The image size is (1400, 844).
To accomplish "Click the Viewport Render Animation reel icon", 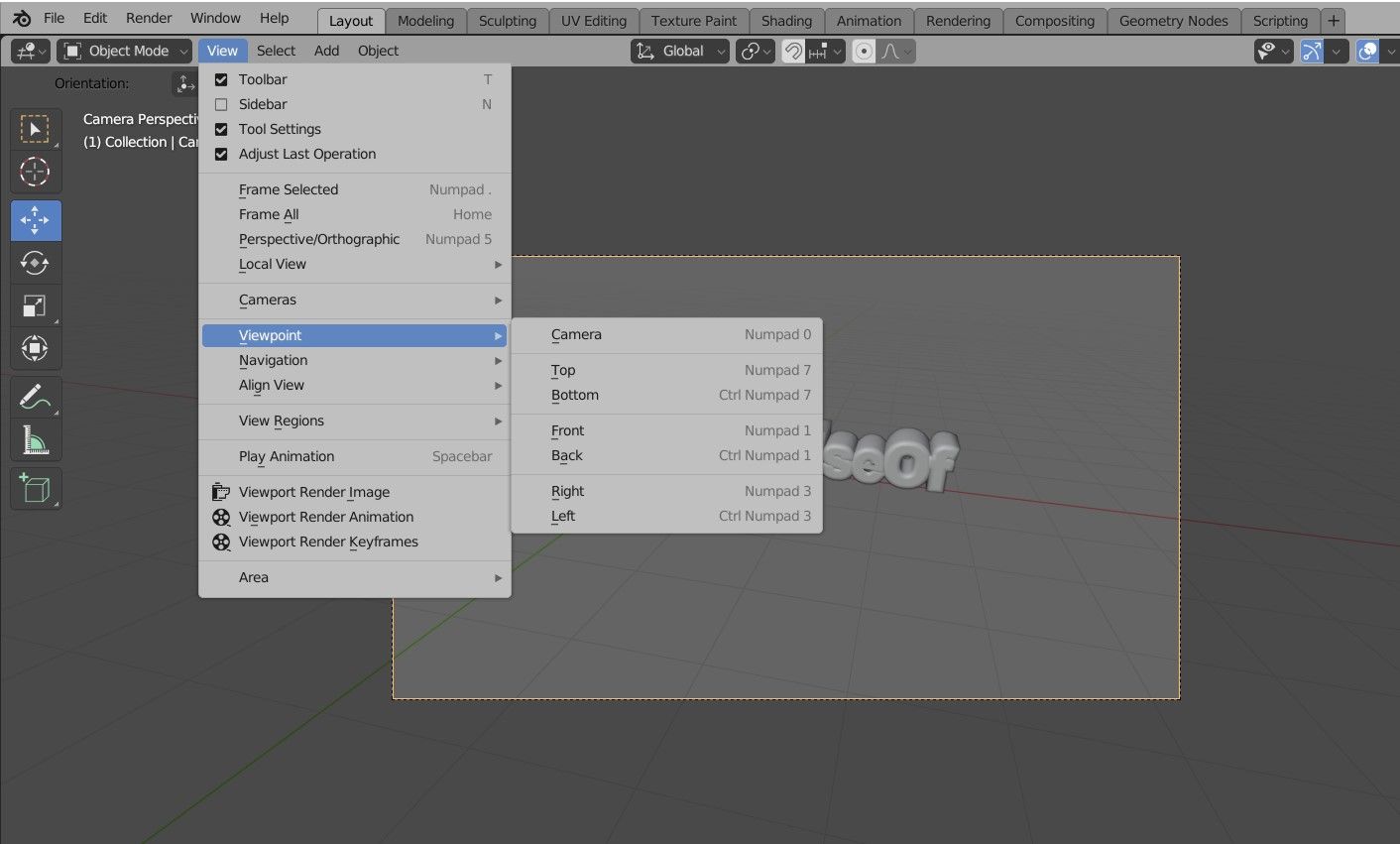I will 221,517.
